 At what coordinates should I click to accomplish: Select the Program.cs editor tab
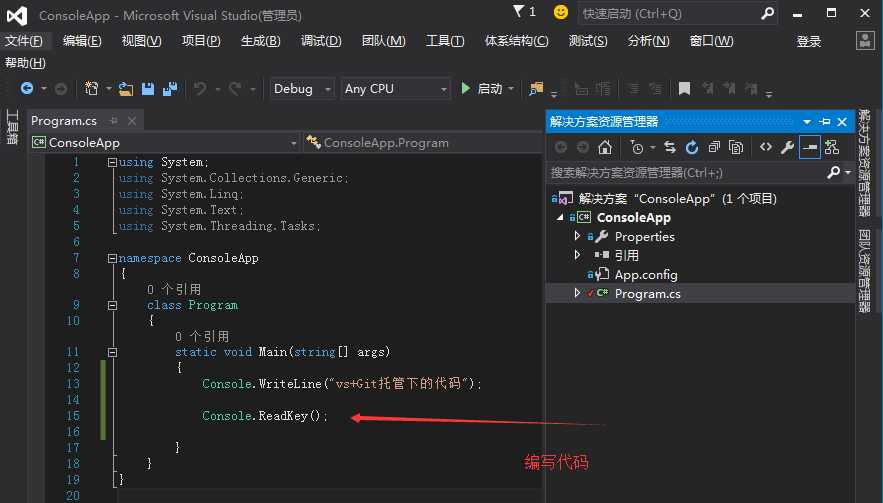[64, 121]
